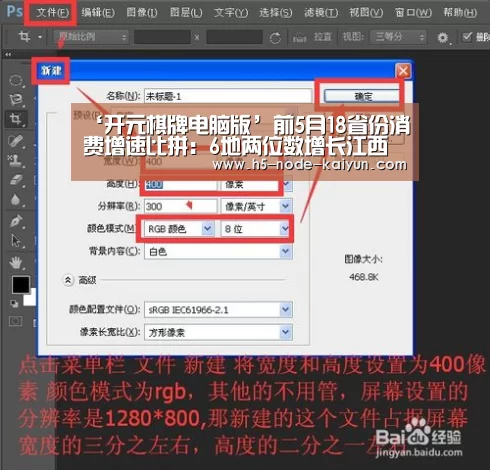Close the 新建 dialog
The width and height of the screenshot is (490, 470).
pos(403,71)
